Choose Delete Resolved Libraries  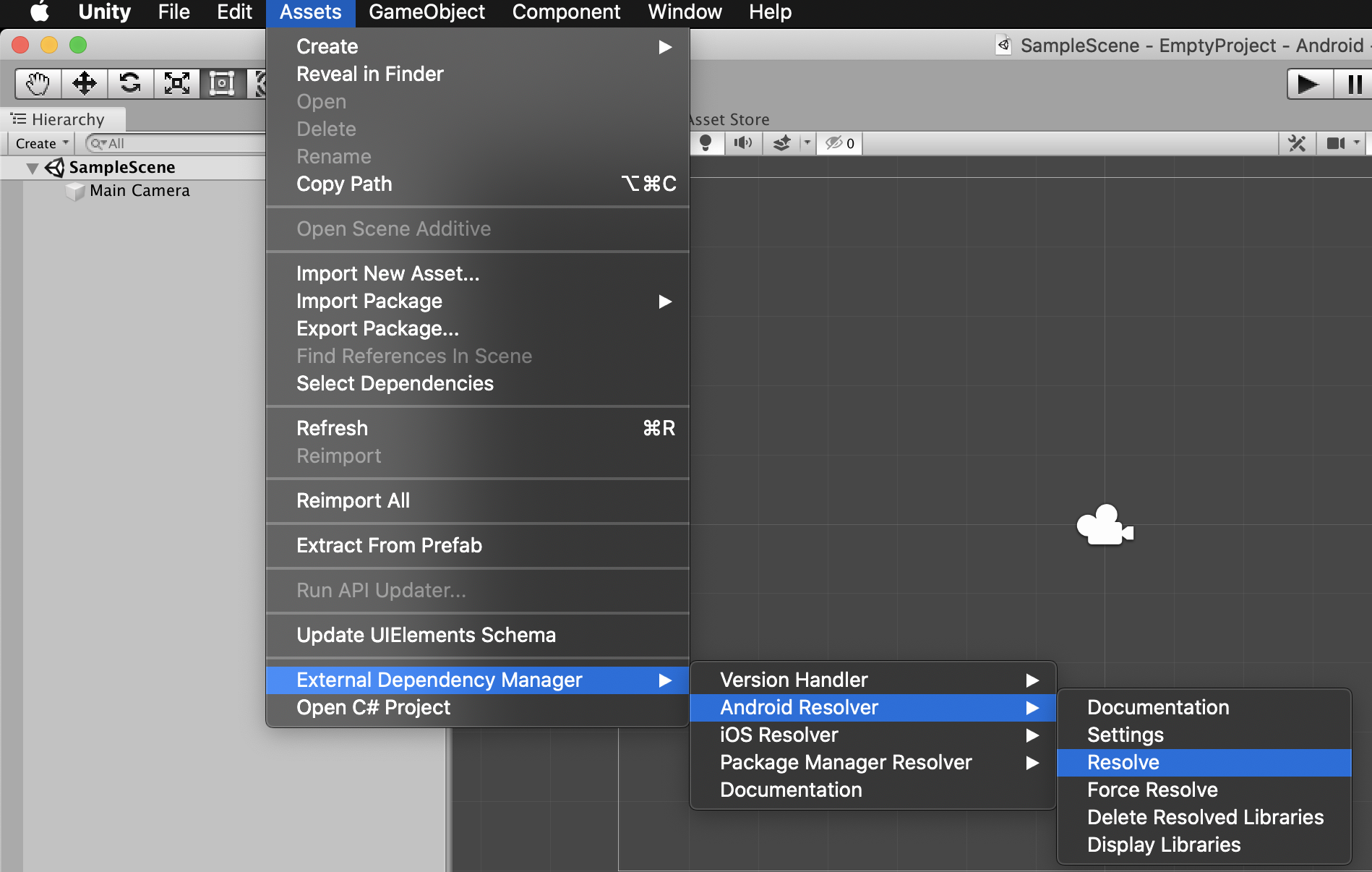[1204, 817]
